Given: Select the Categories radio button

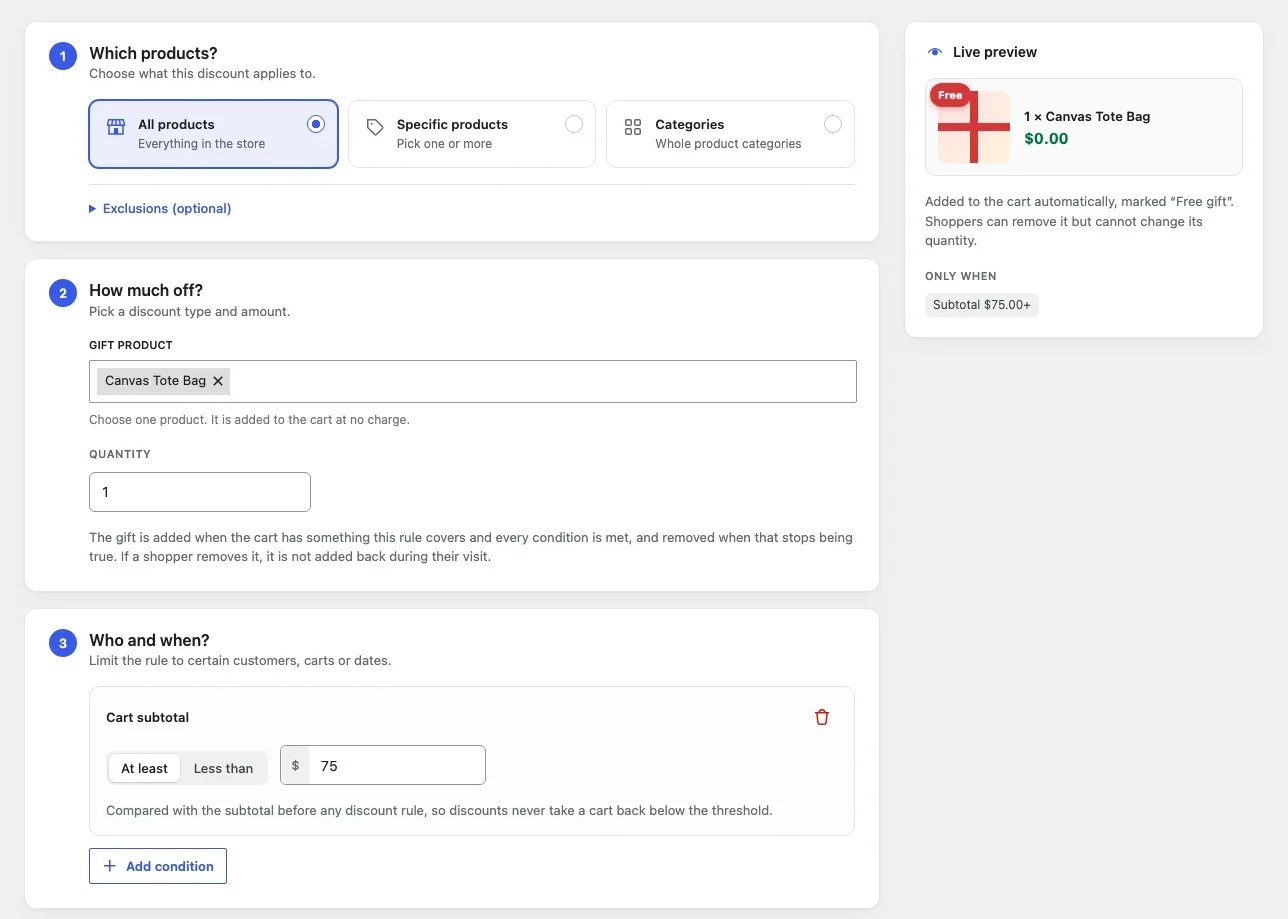Looking at the screenshot, I should point(833,124).
